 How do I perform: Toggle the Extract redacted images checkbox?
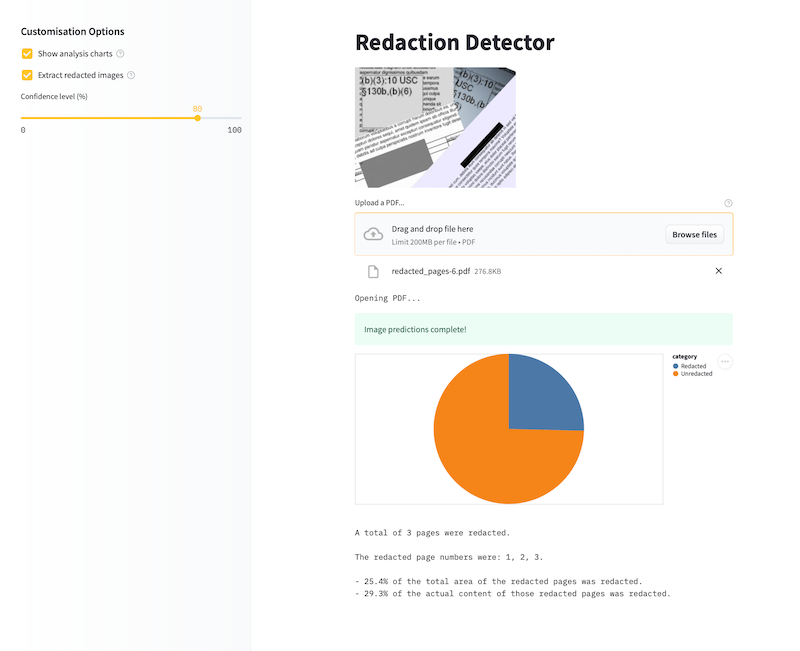tap(27, 75)
